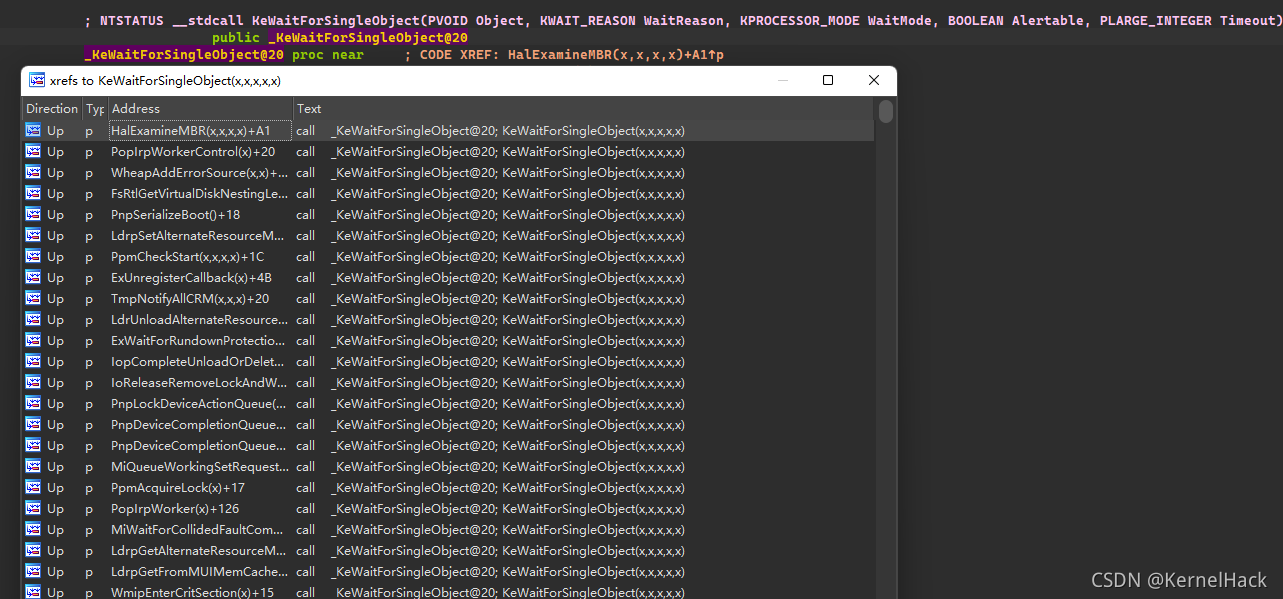This screenshot has width=1283, height=599.
Task: Select the PopIrpWorker(x)+126 address cell
Action: pyautogui.click(x=199, y=508)
